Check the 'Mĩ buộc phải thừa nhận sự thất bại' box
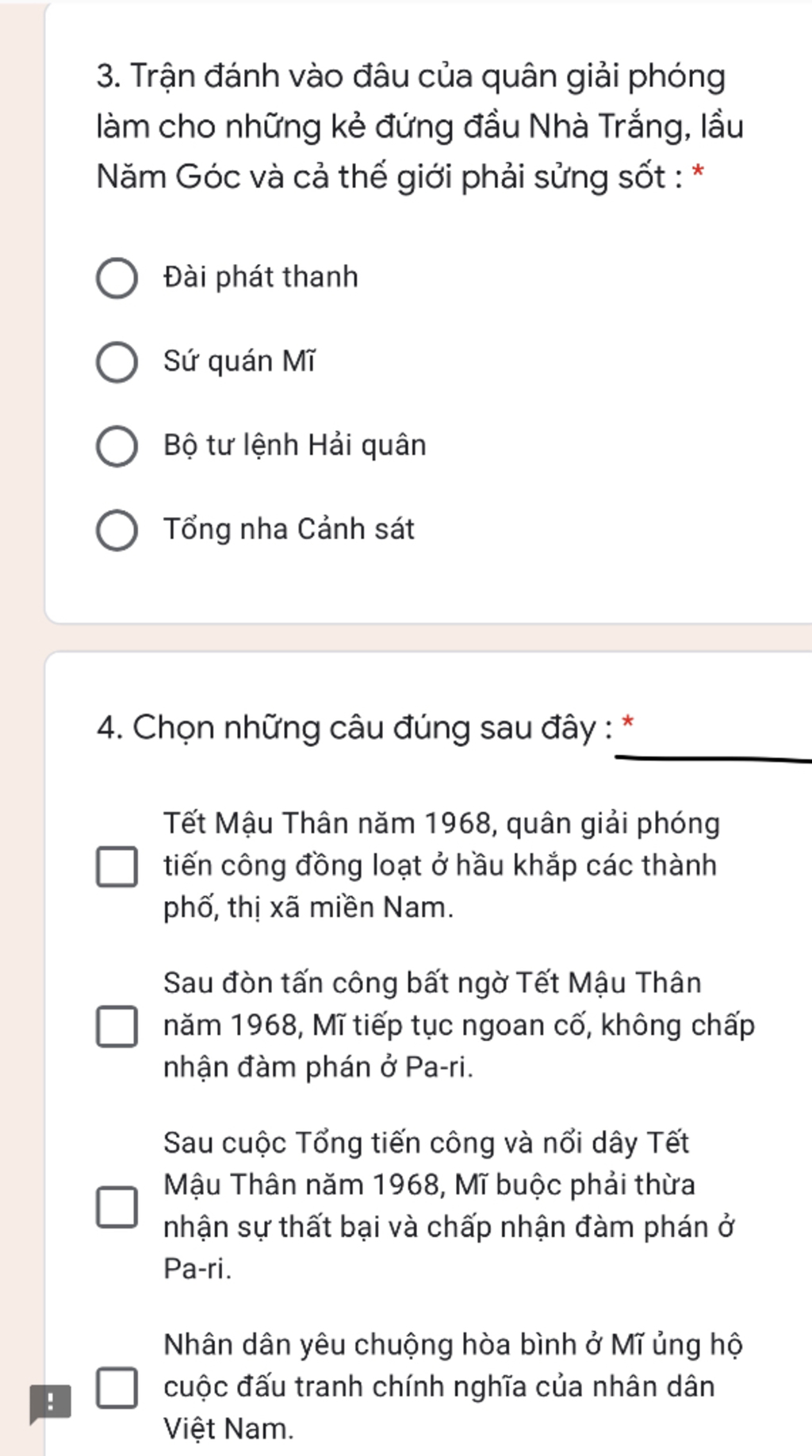This screenshot has height=1456, width=812. tap(117, 1206)
